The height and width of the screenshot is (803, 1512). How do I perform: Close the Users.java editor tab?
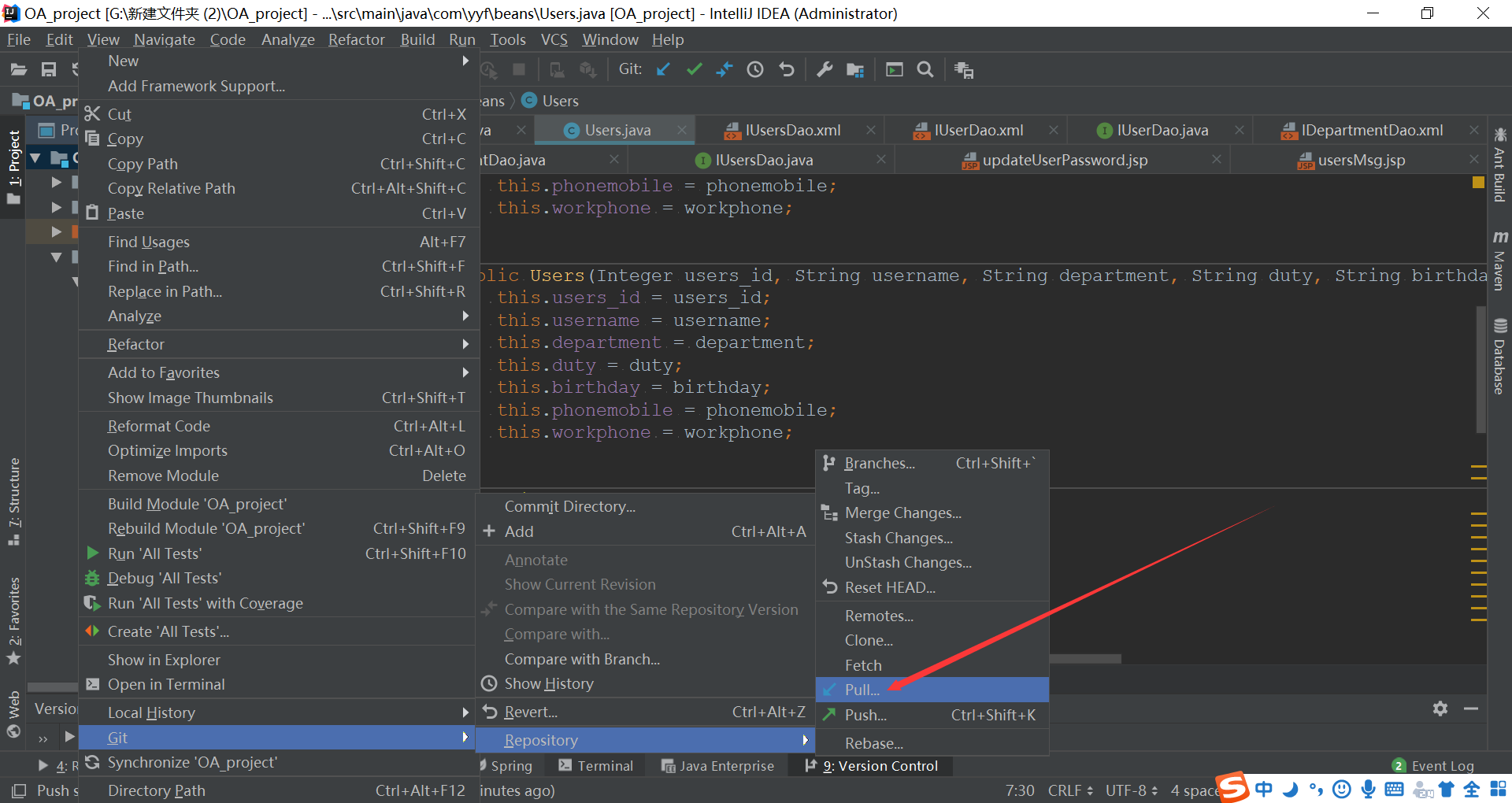[682, 130]
